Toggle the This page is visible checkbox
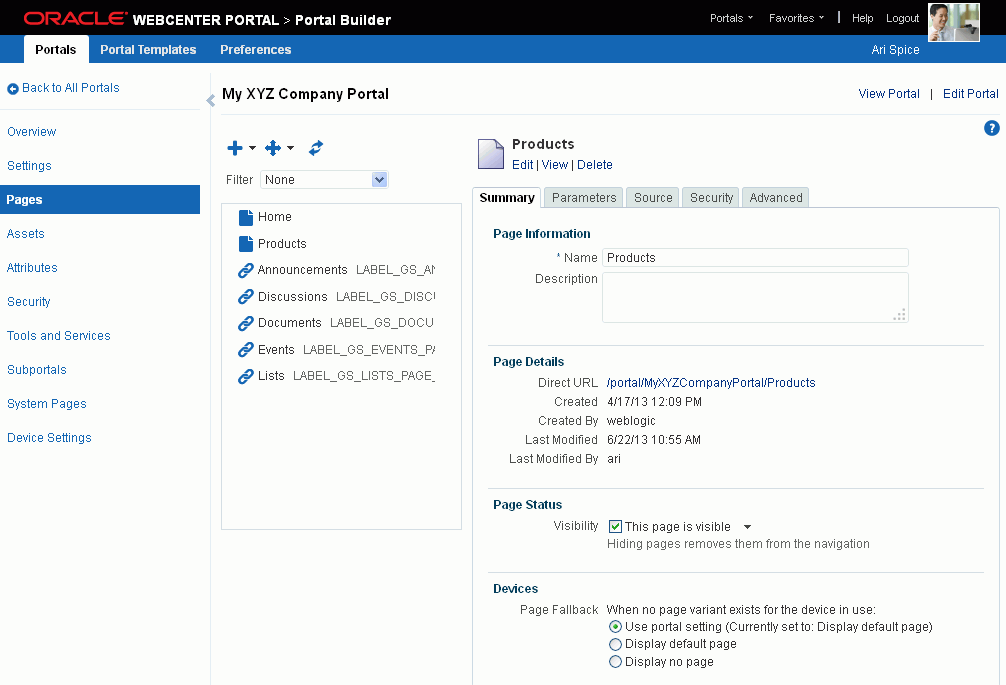This screenshot has height=685, width=1006. tap(615, 527)
